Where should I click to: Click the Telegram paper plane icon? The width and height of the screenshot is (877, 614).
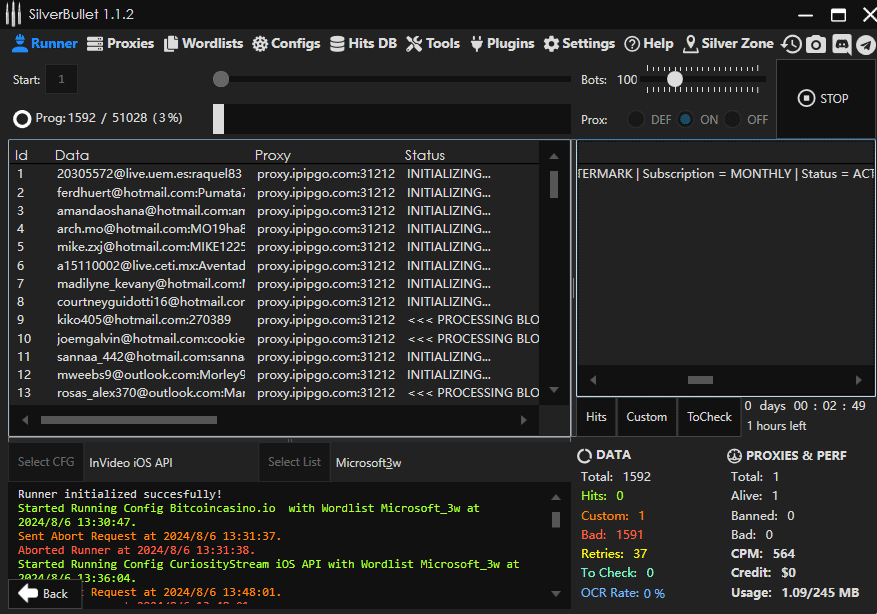pyautogui.click(x=865, y=44)
